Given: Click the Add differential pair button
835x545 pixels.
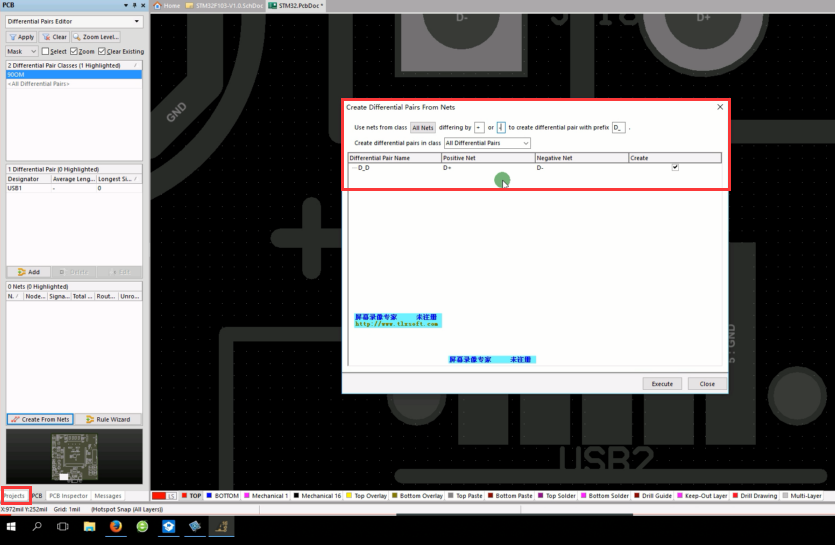Looking at the screenshot, I should 29,272.
